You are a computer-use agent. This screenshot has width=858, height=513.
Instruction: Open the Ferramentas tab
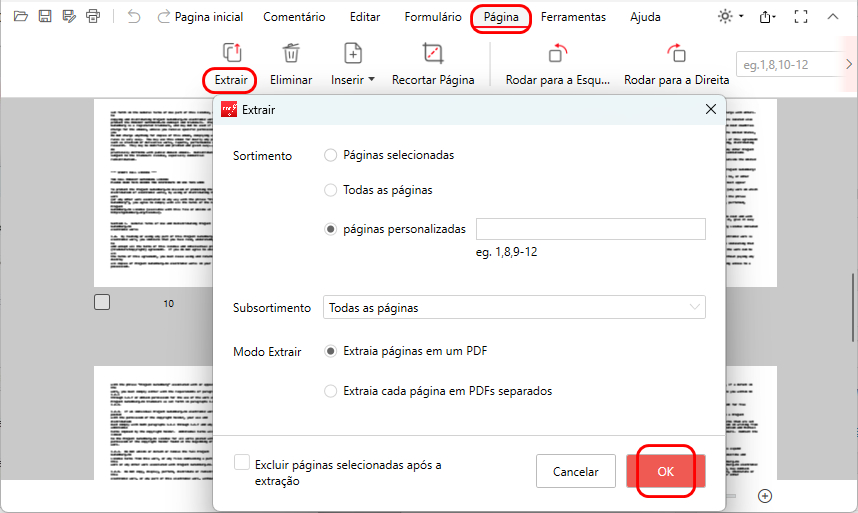573,17
